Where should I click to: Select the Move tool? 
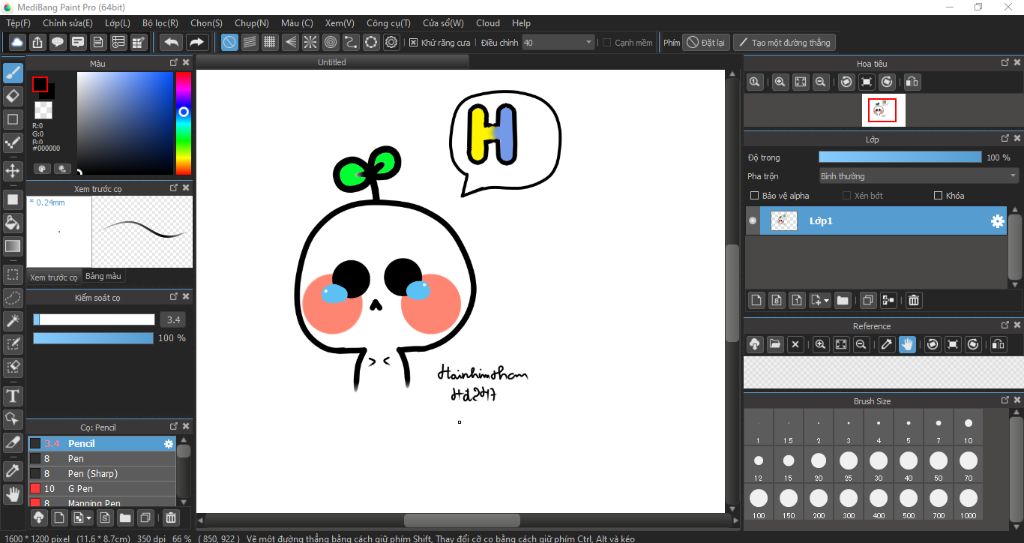point(12,171)
